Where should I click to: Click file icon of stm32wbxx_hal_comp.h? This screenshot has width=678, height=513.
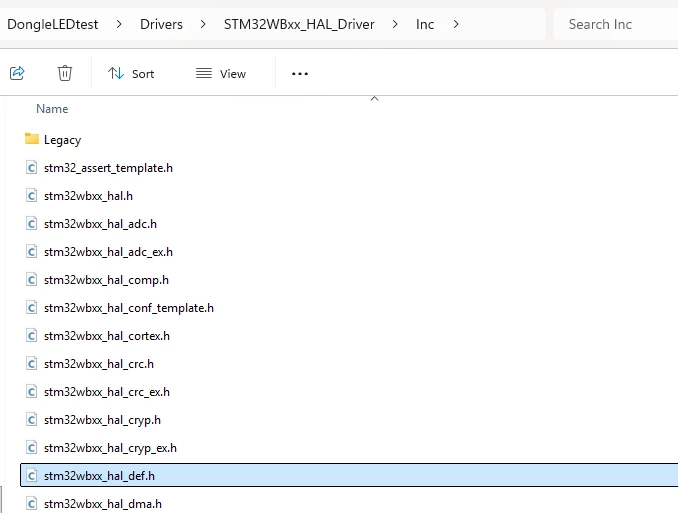32,280
